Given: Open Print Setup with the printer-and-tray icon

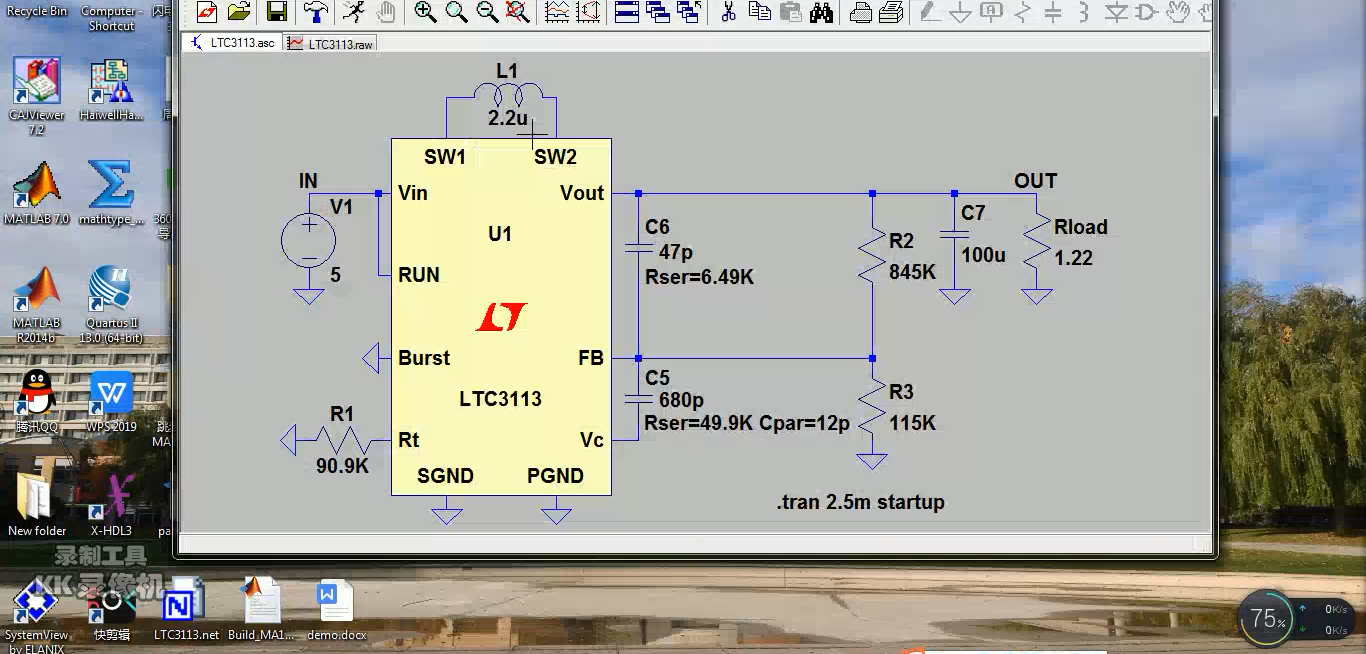Looking at the screenshot, I should point(891,12).
